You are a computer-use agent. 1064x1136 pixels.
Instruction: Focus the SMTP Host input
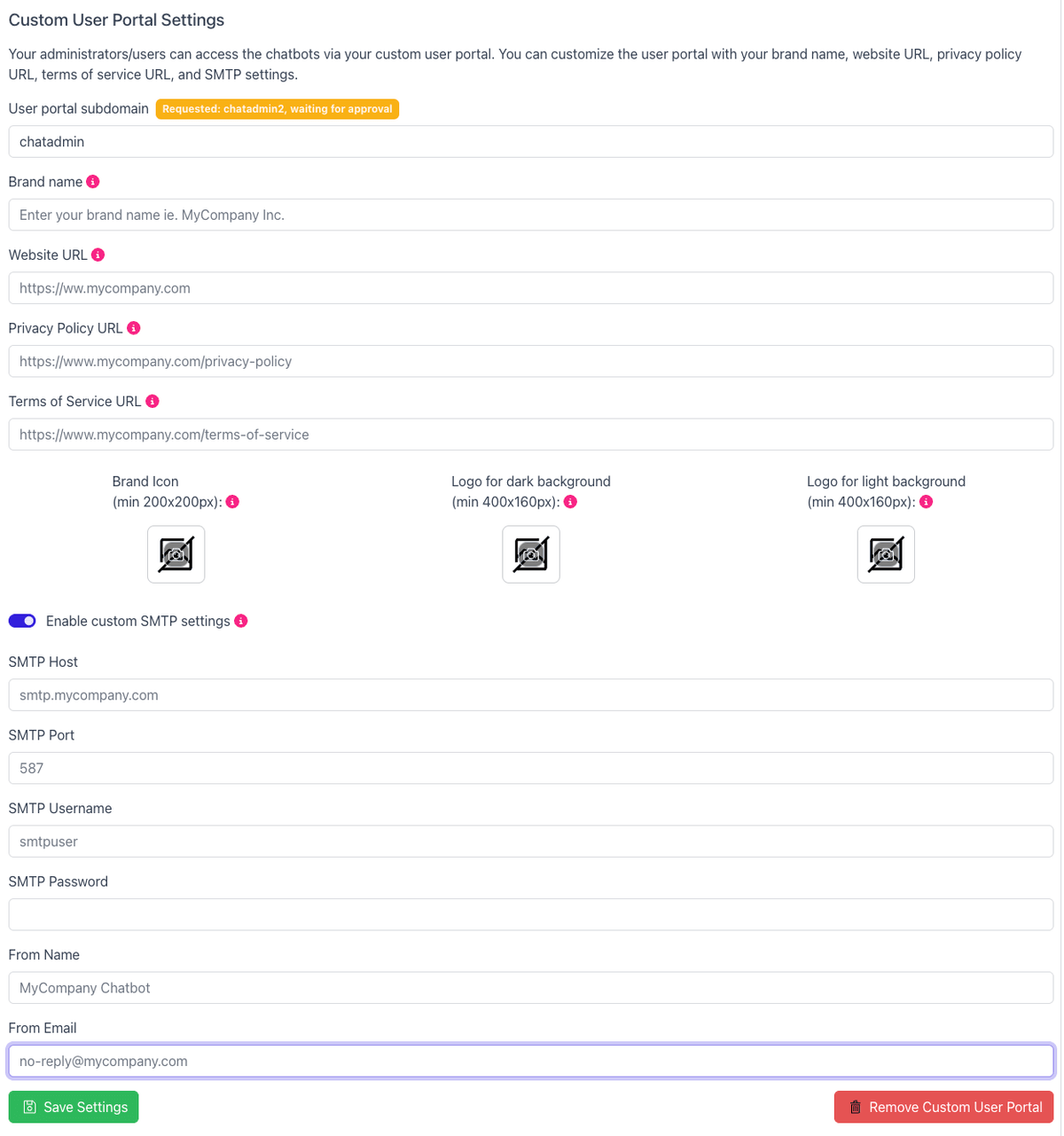click(530, 694)
